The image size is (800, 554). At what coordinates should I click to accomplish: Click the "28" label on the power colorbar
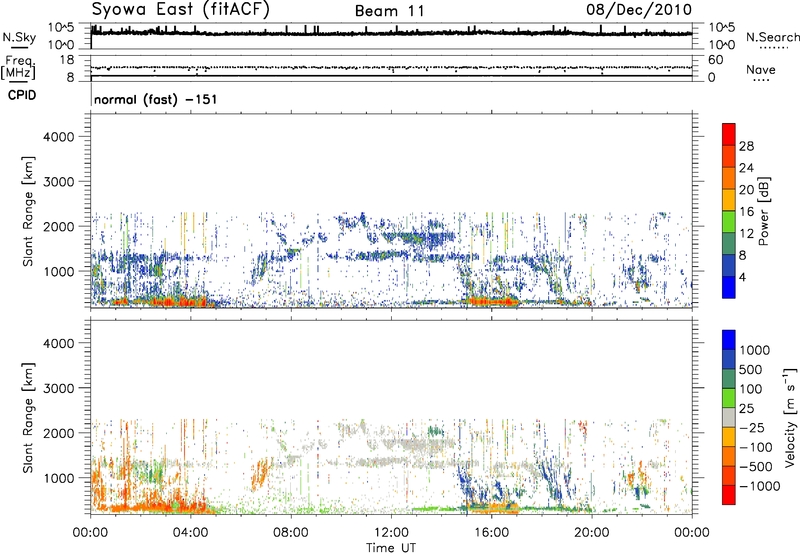746,146
